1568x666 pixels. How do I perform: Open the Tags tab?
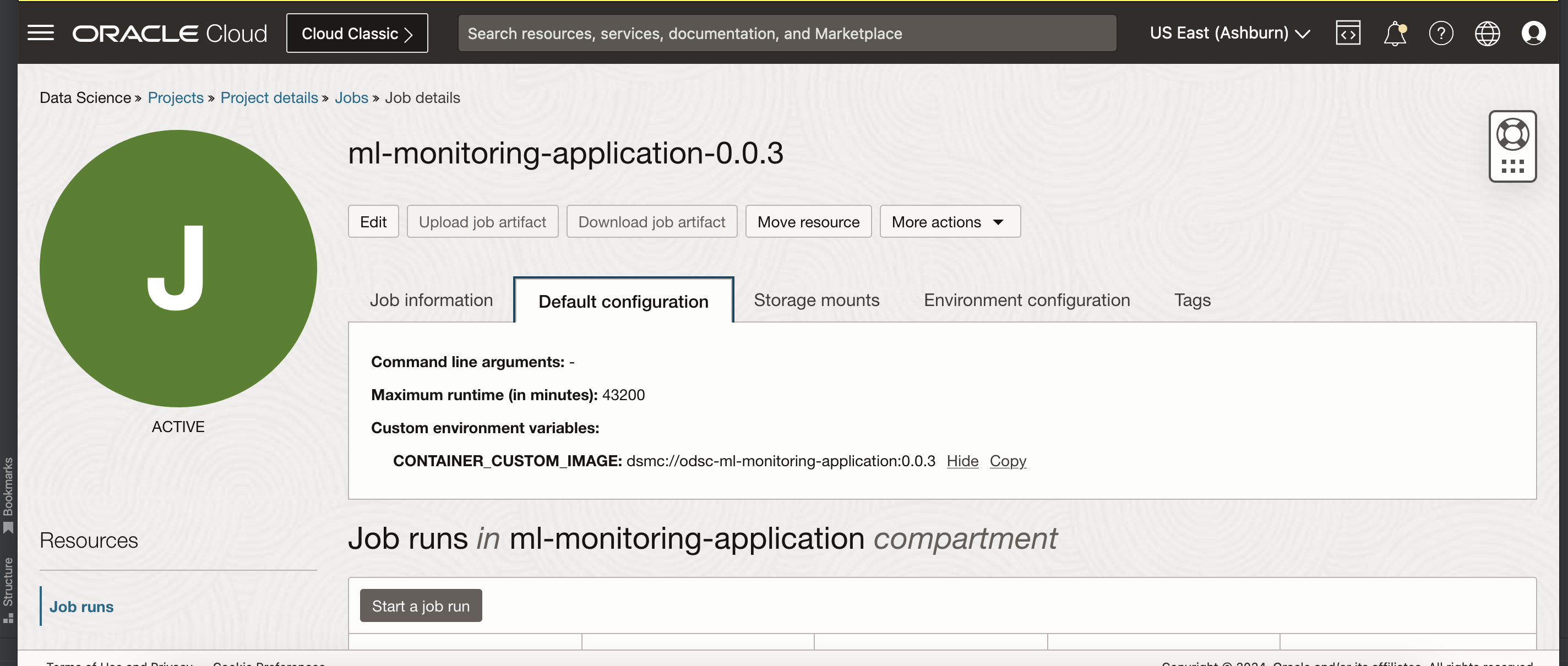1192,299
